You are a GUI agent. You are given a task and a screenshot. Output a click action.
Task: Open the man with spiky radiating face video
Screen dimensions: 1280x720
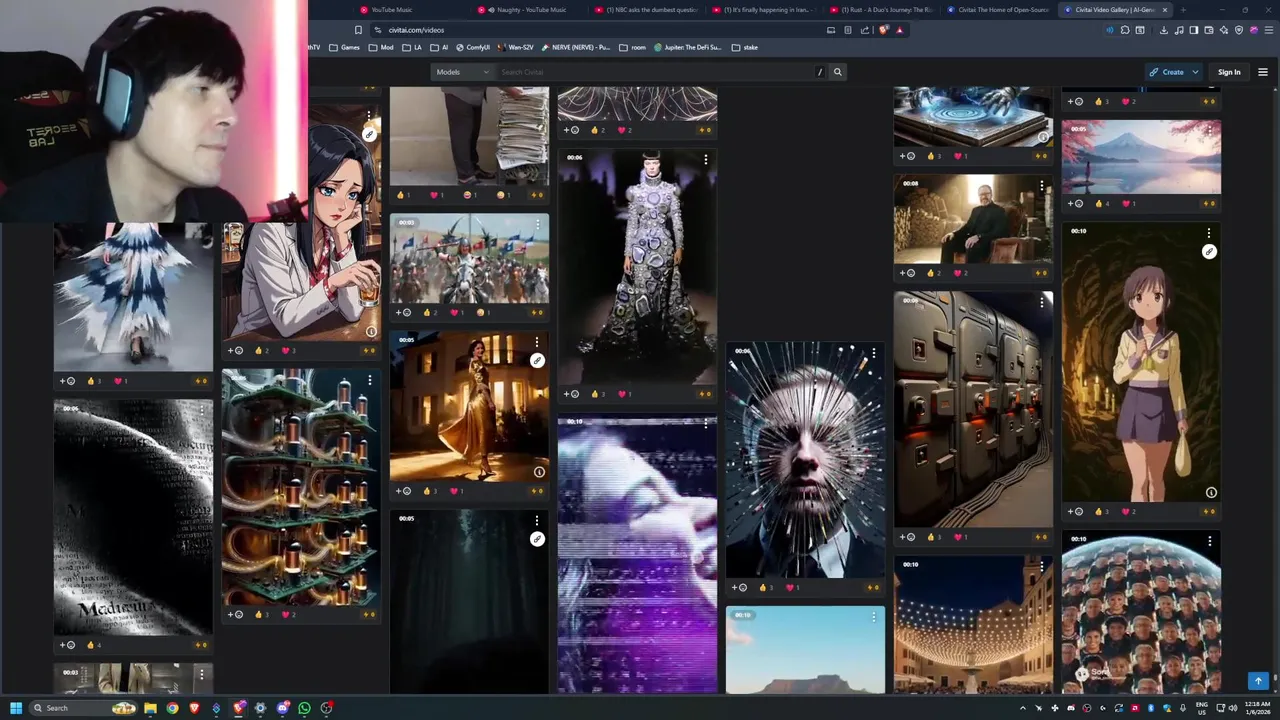tap(805, 460)
